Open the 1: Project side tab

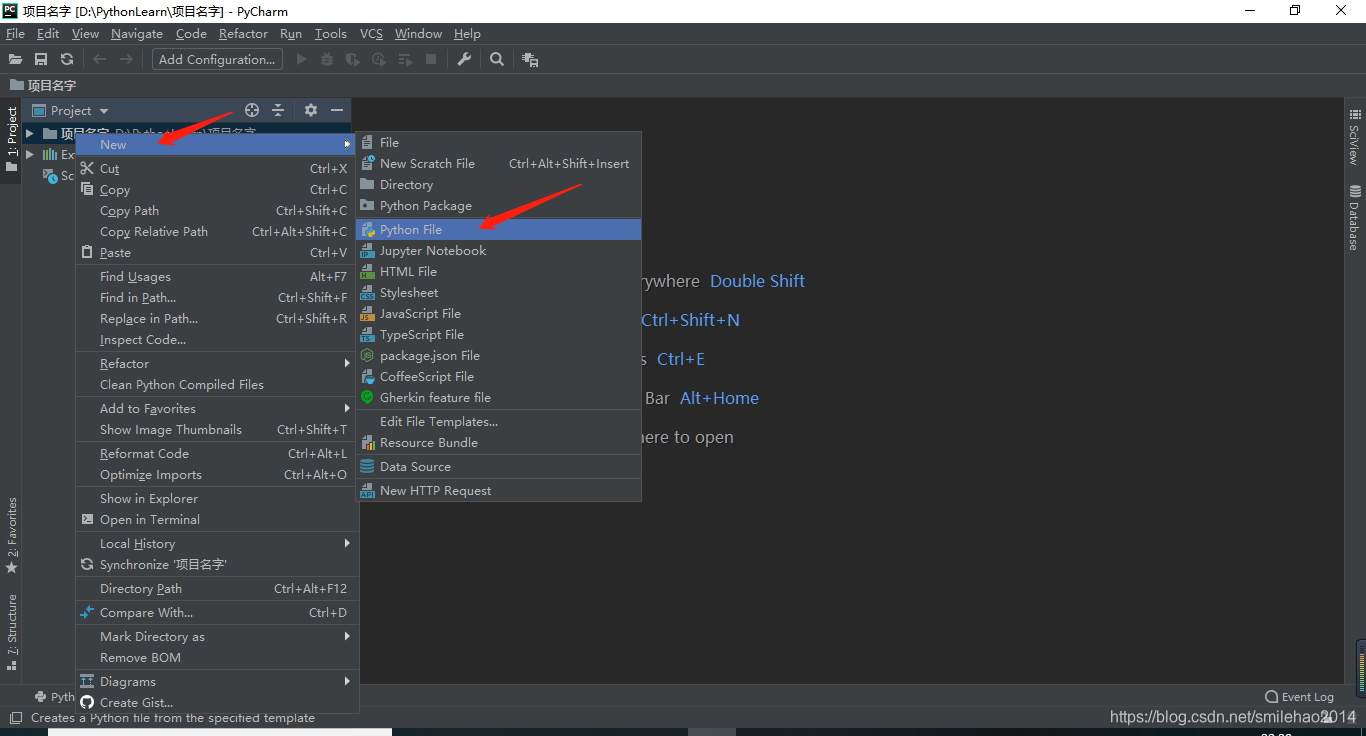coord(12,140)
